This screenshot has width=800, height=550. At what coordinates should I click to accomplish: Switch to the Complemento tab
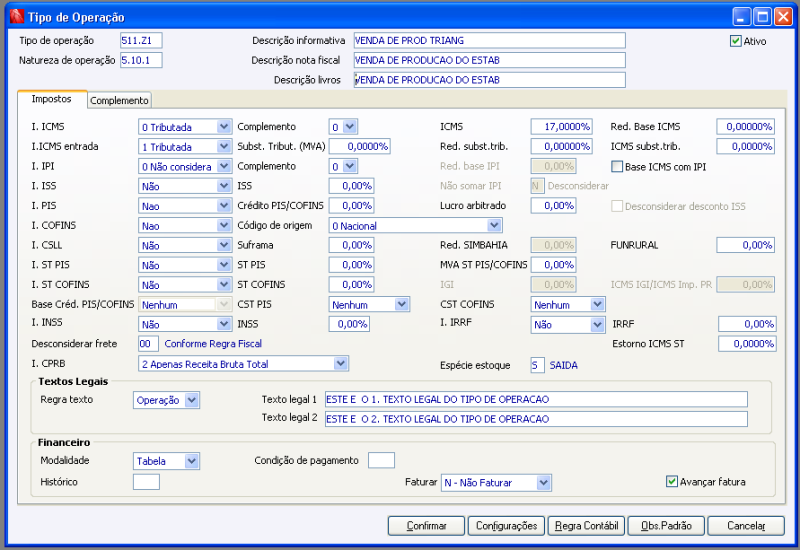tap(120, 100)
